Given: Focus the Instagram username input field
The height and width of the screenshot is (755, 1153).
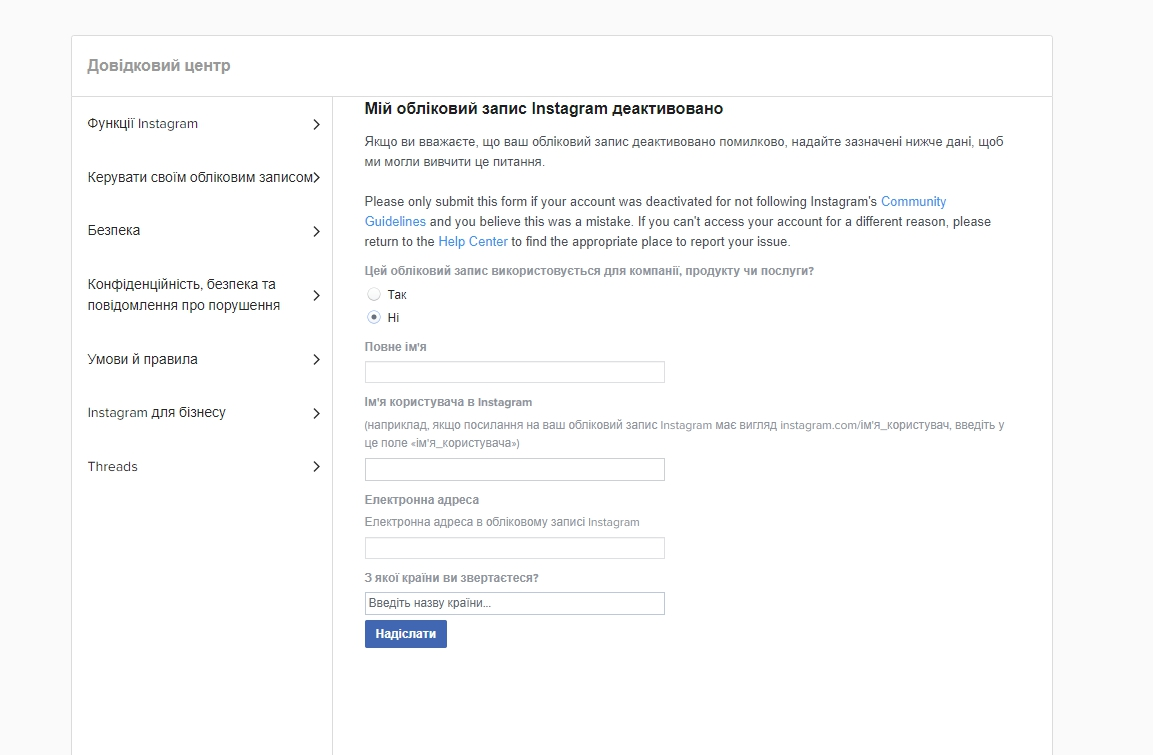Looking at the screenshot, I should pyautogui.click(x=514, y=470).
